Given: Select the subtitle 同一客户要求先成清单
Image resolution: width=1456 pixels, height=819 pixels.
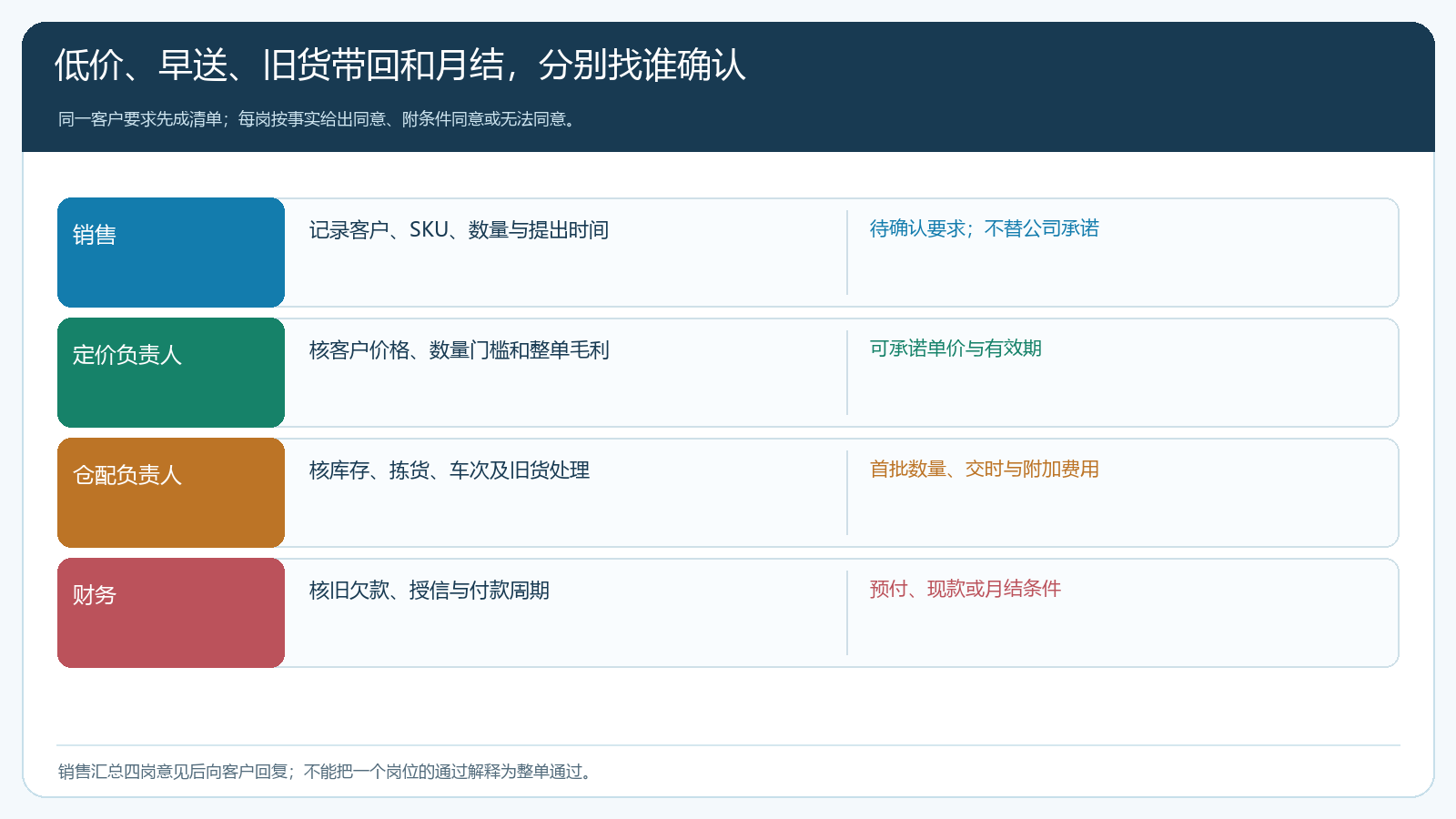Looking at the screenshot, I should coord(318,119).
